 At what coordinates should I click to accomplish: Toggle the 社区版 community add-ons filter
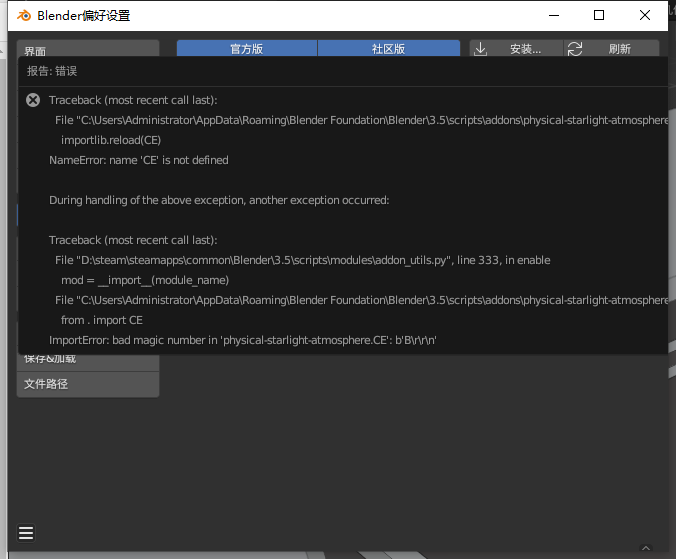pyautogui.click(x=388, y=49)
